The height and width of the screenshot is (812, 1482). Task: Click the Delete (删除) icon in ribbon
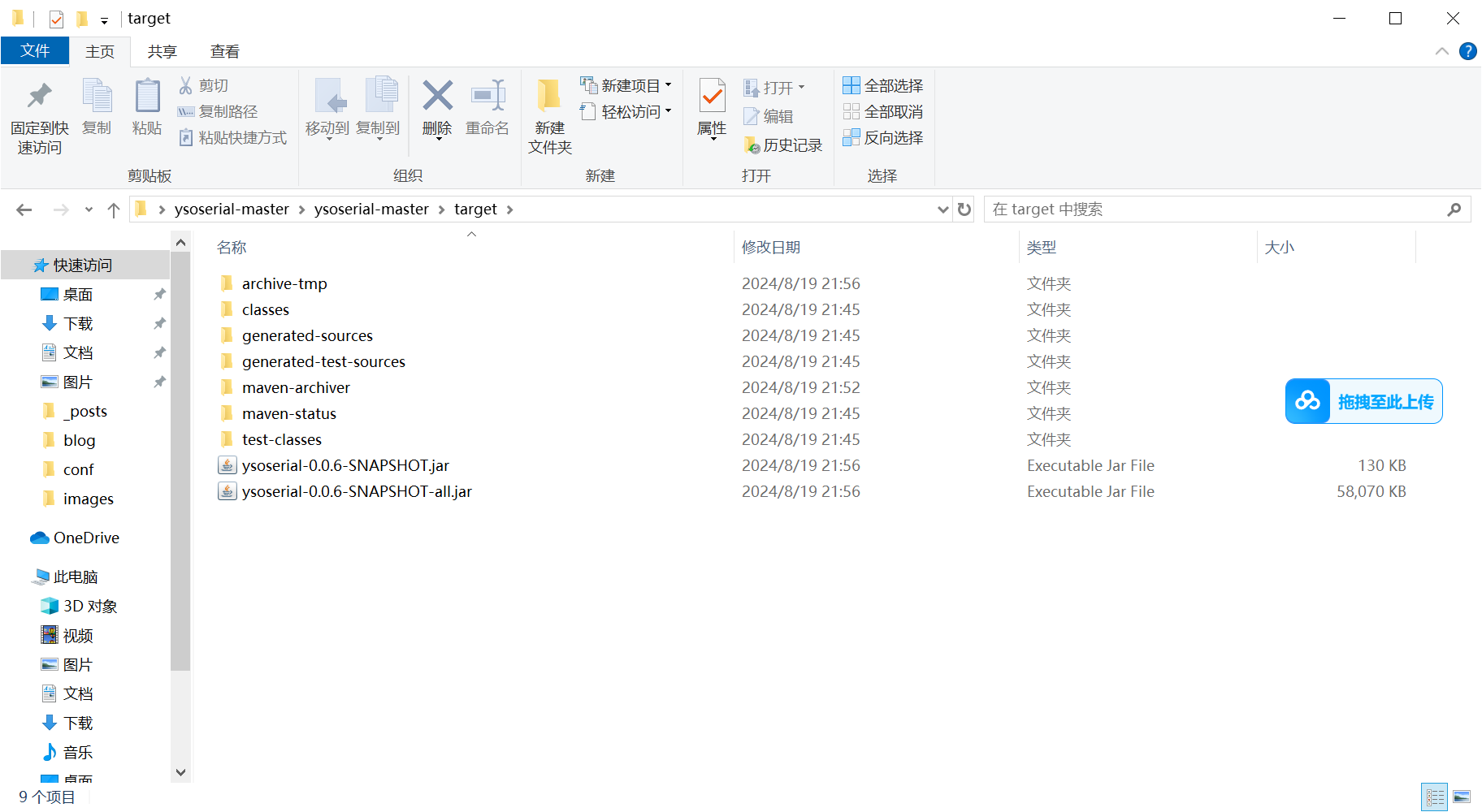437,97
